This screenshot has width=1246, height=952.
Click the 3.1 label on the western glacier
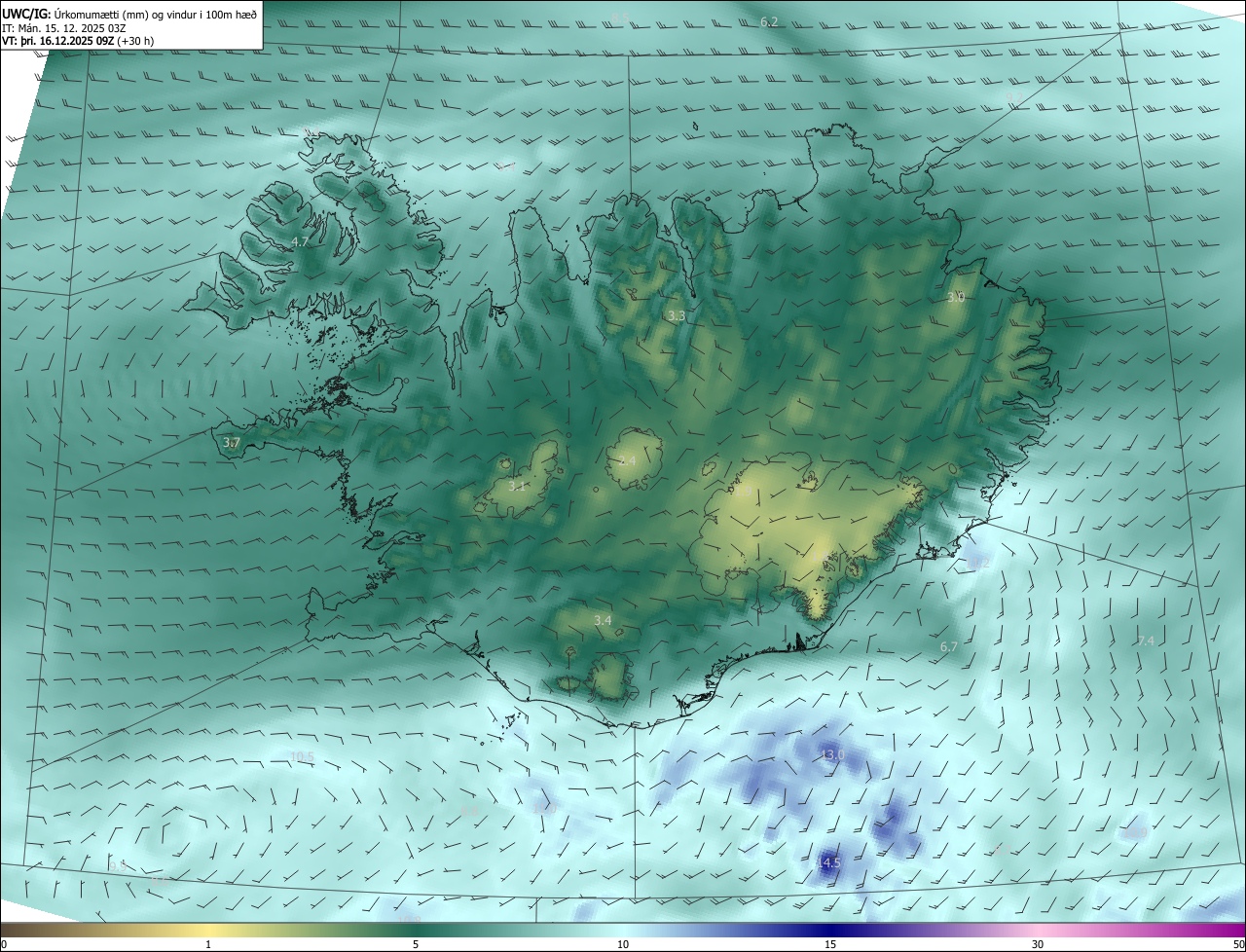[517, 486]
